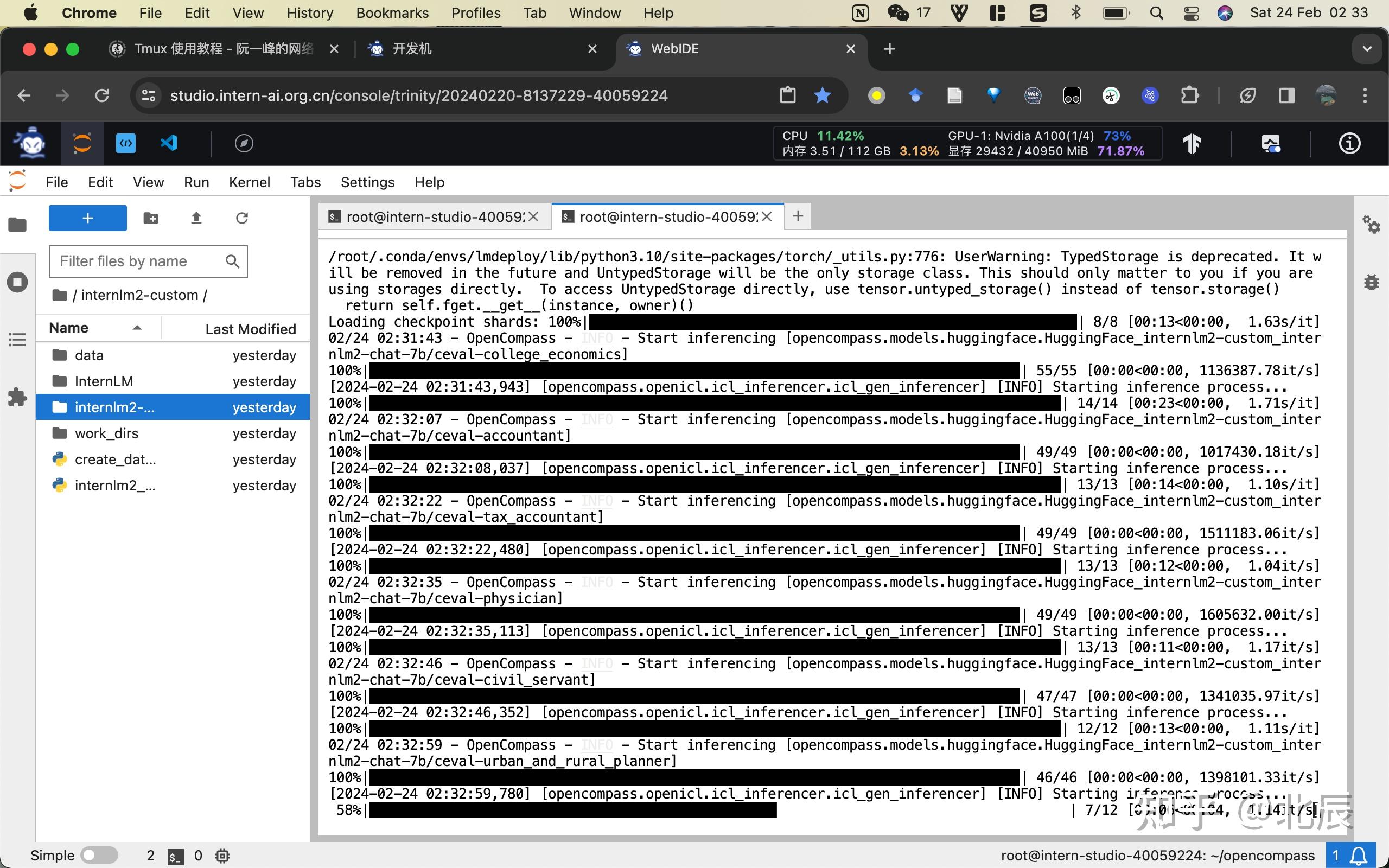Screen dimensions: 1389x868
Task: Upload files using the upload arrow icon
Action: pyautogui.click(x=195, y=218)
